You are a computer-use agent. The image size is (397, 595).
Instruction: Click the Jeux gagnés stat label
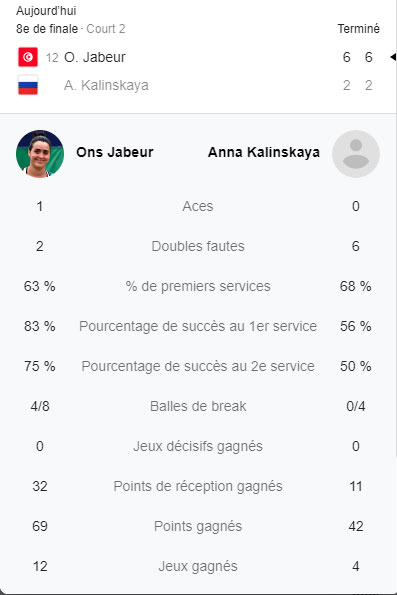[198, 566]
